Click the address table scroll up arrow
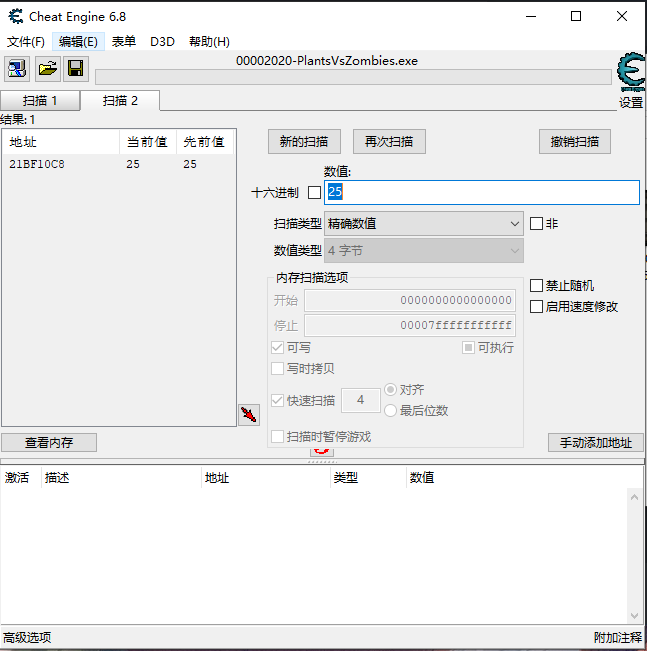The image size is (647, 651). pos(634,497)
